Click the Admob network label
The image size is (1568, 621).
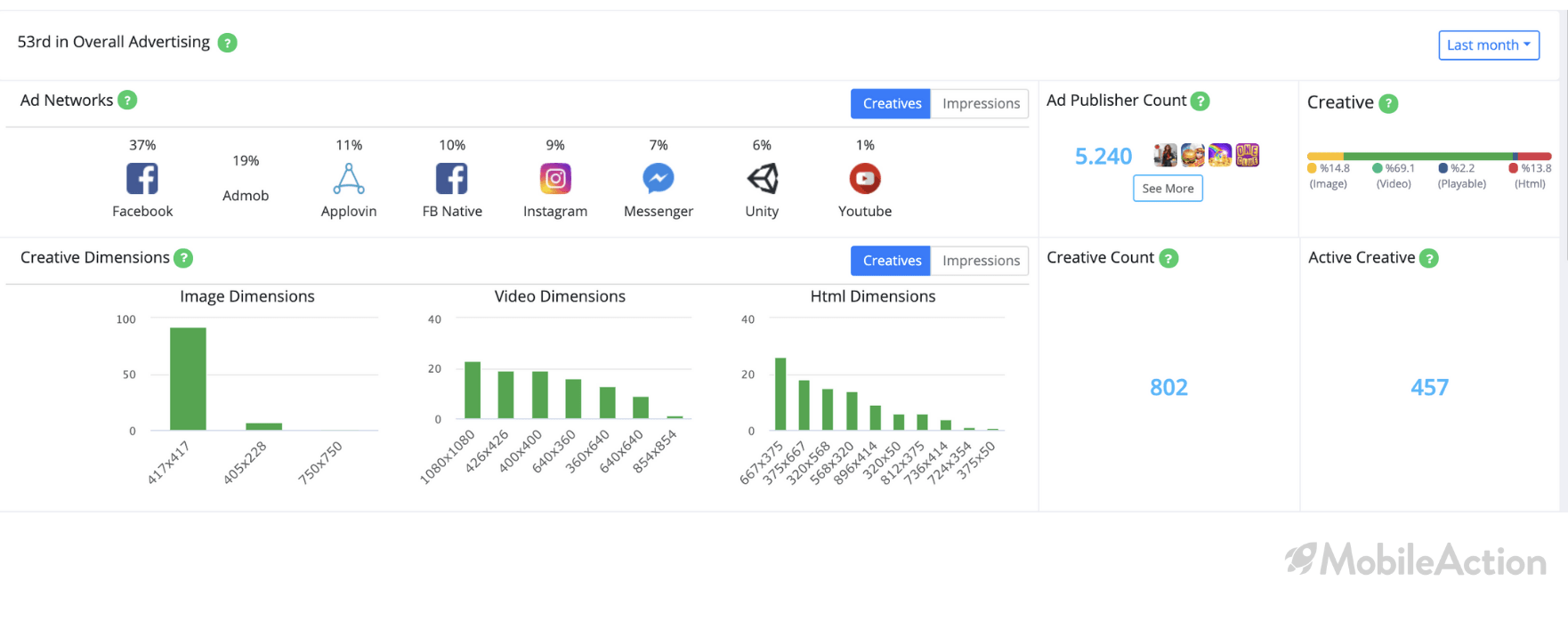pos(246,196)
